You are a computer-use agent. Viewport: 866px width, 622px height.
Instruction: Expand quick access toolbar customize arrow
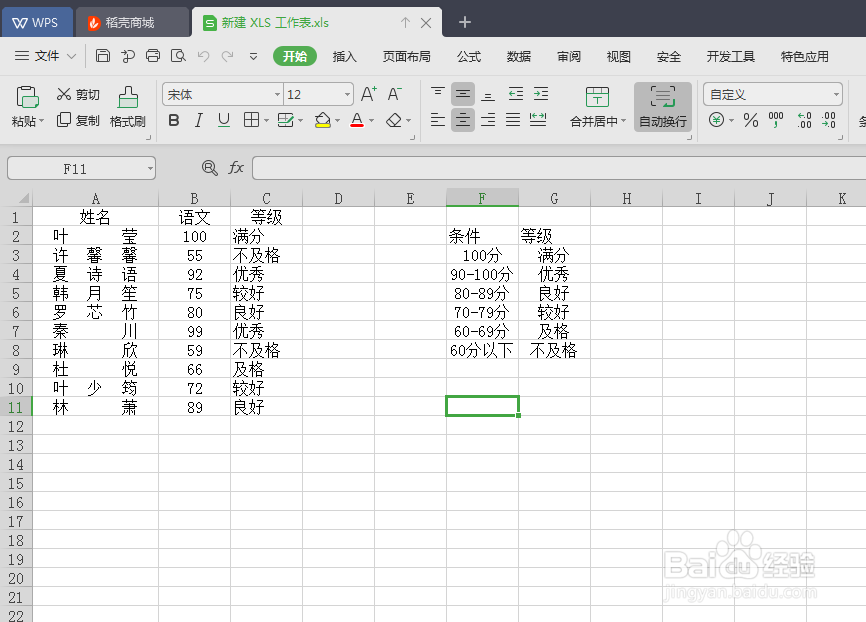tap(254, 56)
